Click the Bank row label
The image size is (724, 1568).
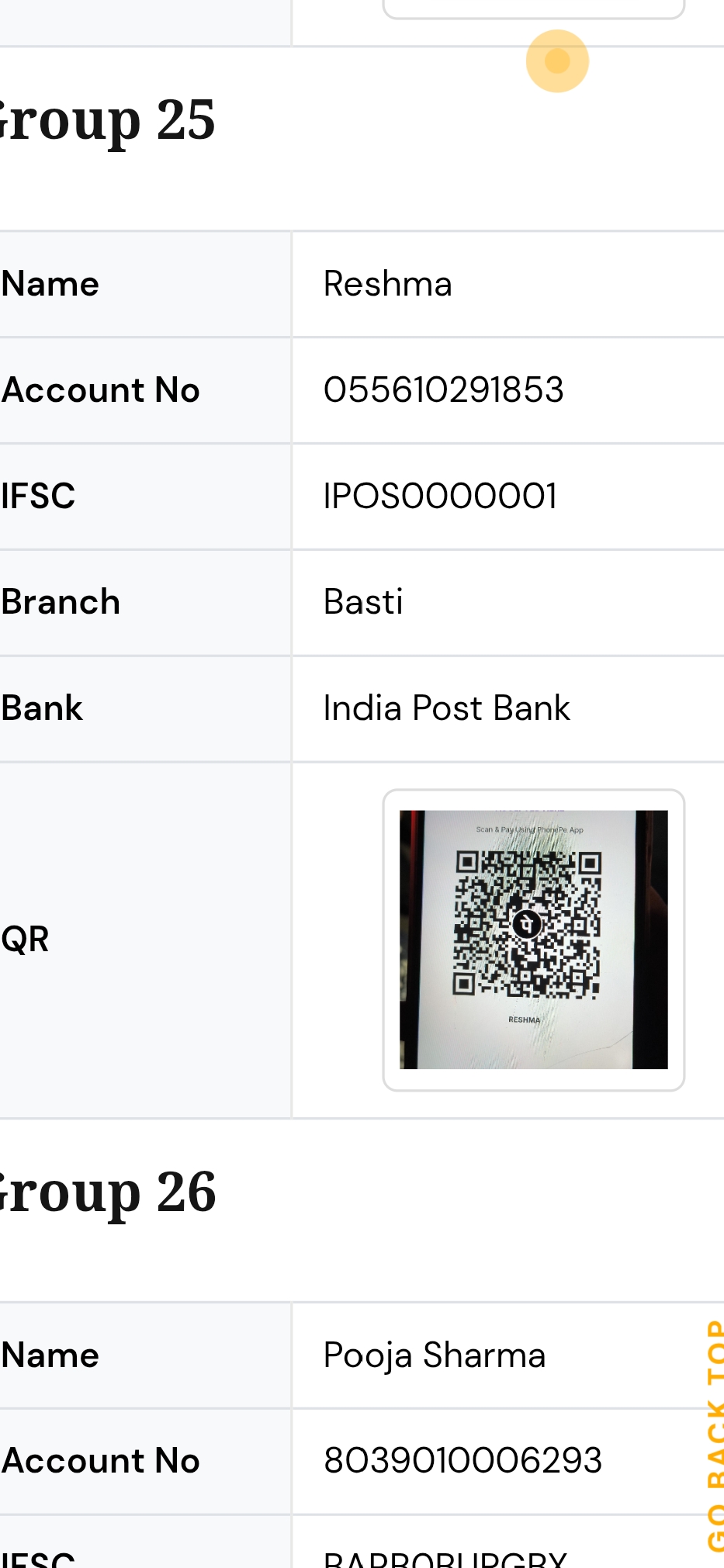pos(42,708)
